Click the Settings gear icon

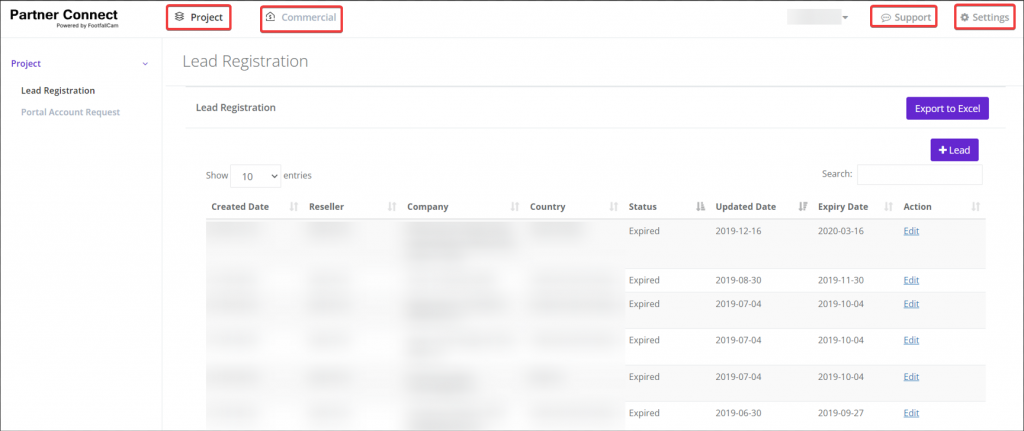(x=964, y=17)
